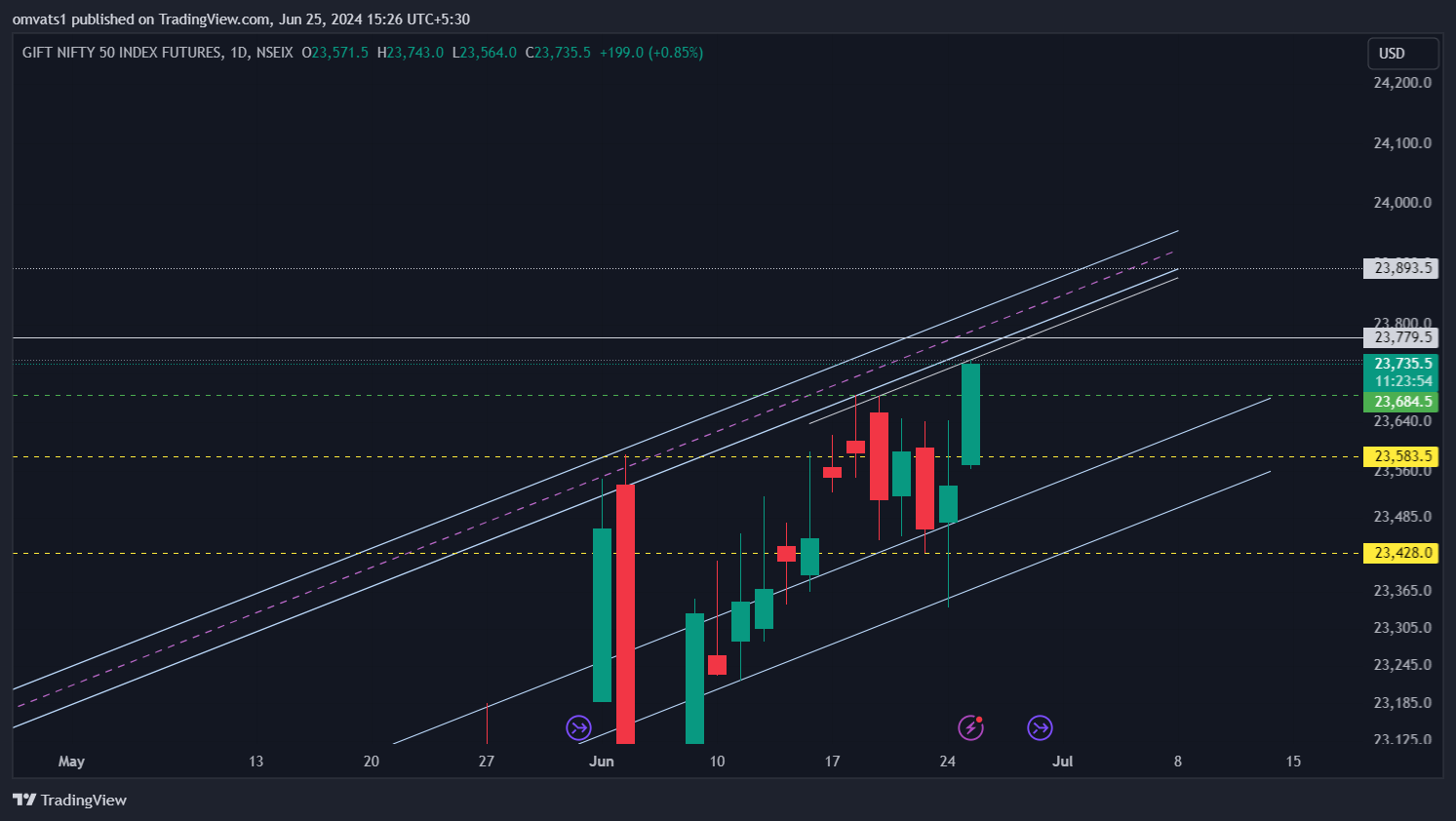
Task: Select the latest tall green candle
Action: click(x=970, y=413)
